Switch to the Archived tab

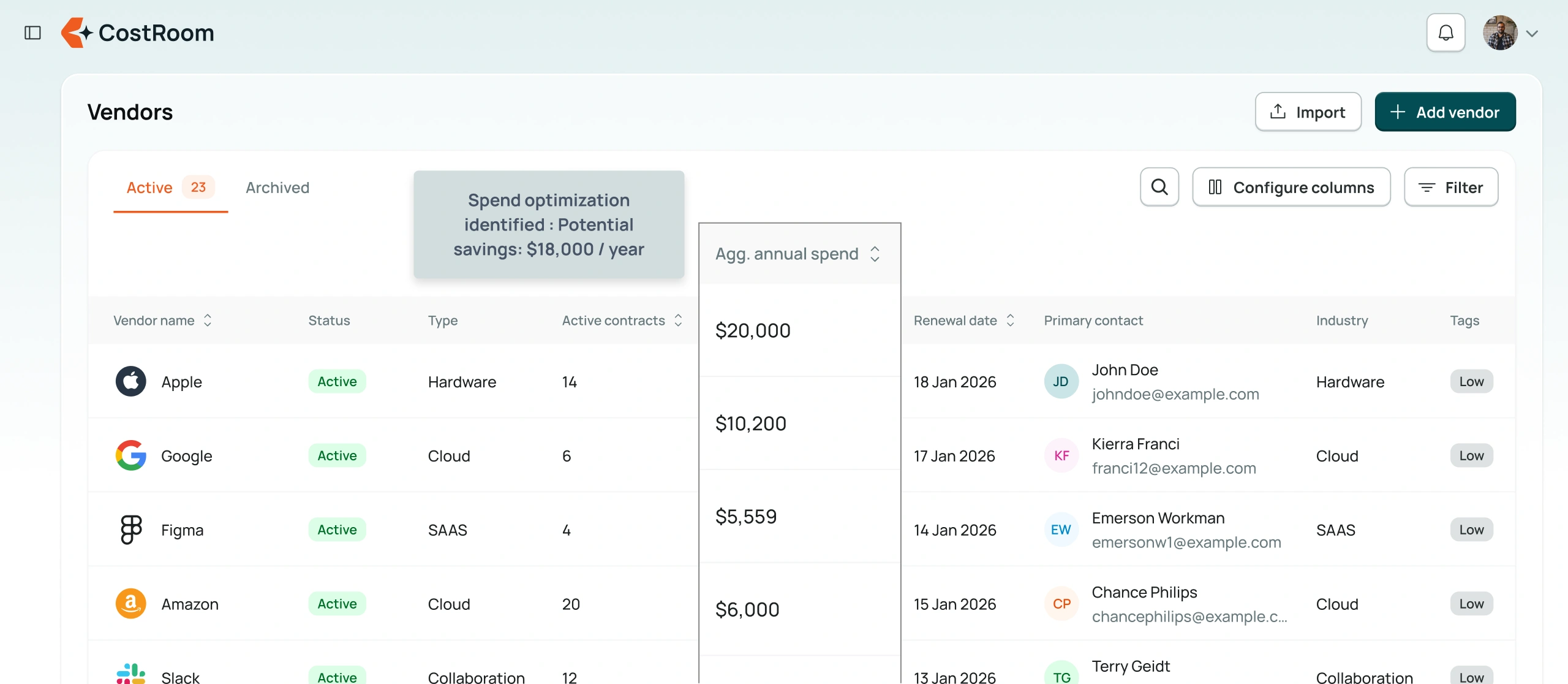(x=277, y=188)
